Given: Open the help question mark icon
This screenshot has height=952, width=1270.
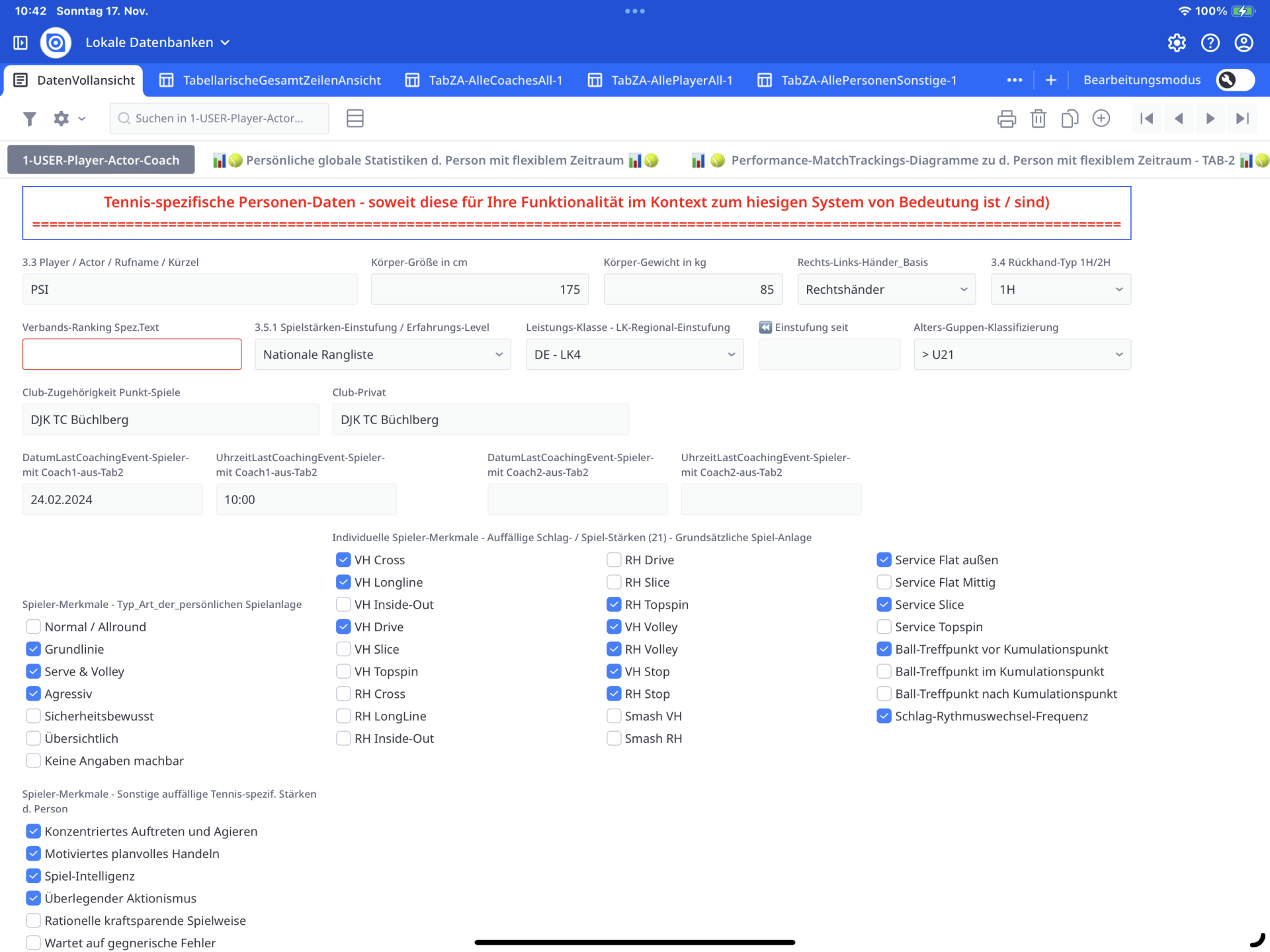Looking at the screenshot, I should (1210, 43).
